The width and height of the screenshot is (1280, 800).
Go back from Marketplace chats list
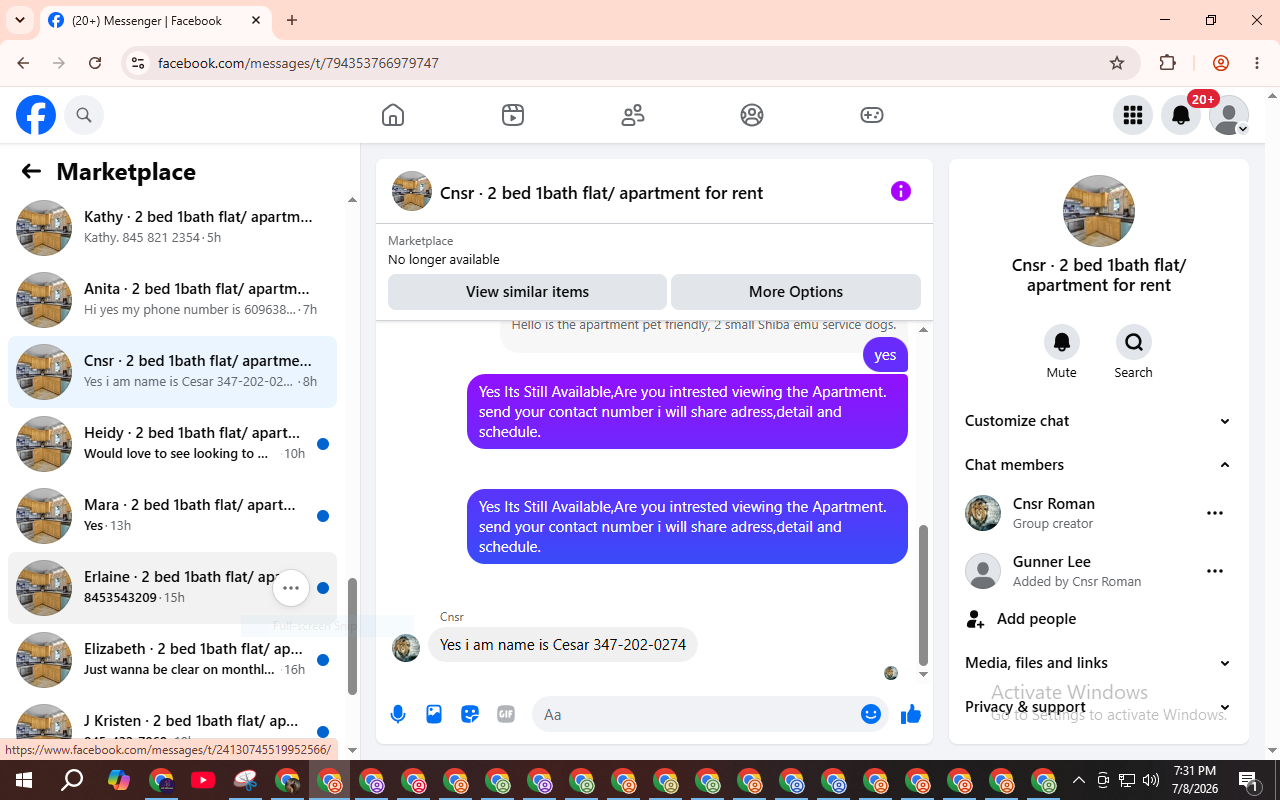click(31, 171)
